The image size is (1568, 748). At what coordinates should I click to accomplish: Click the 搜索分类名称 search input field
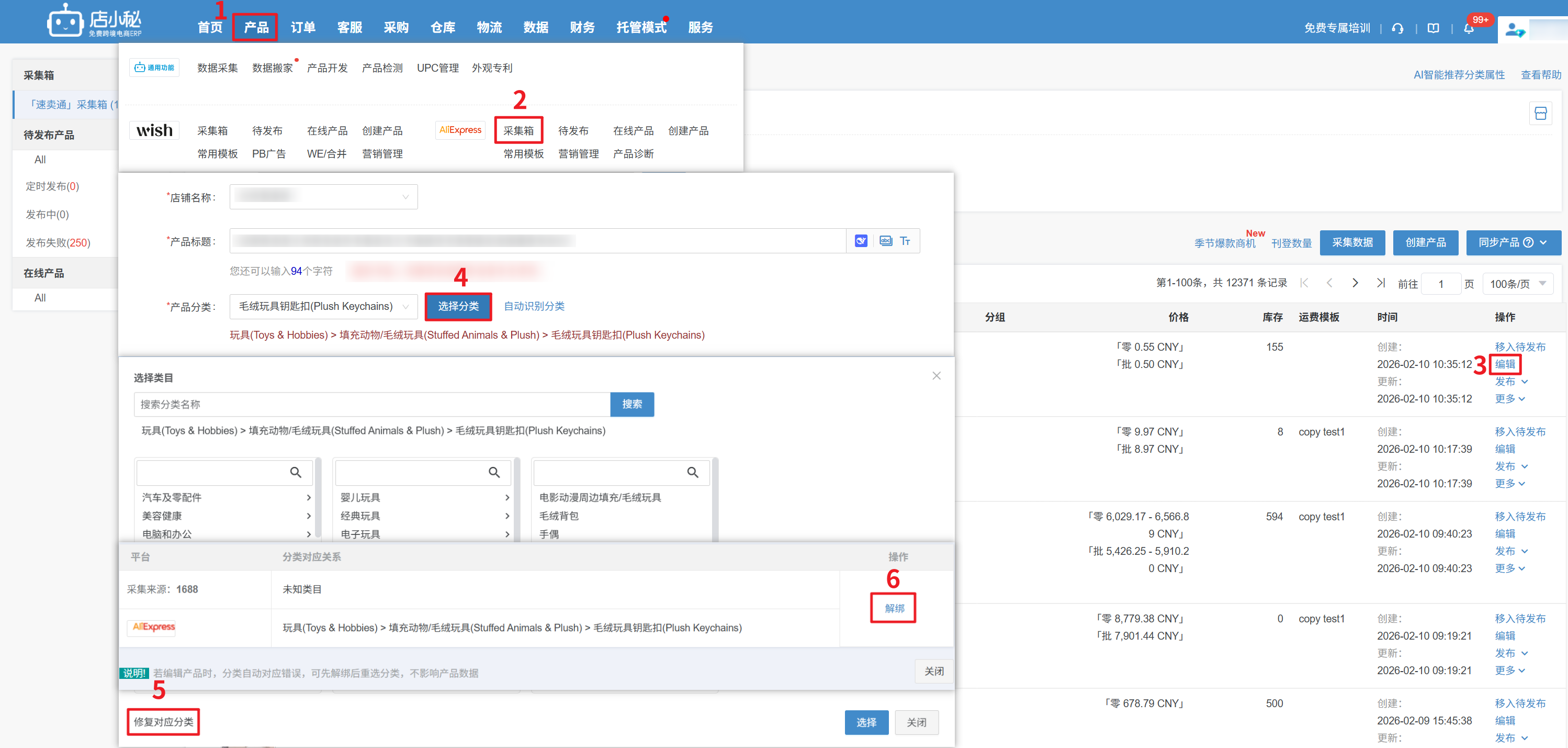[x=371, y=405]
